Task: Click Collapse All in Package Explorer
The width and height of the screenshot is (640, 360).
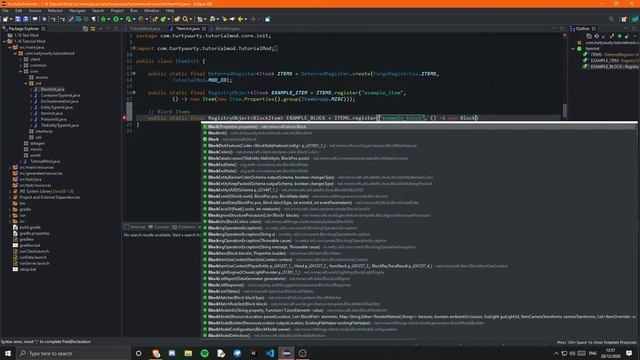Action: click(x=85, y=29)
